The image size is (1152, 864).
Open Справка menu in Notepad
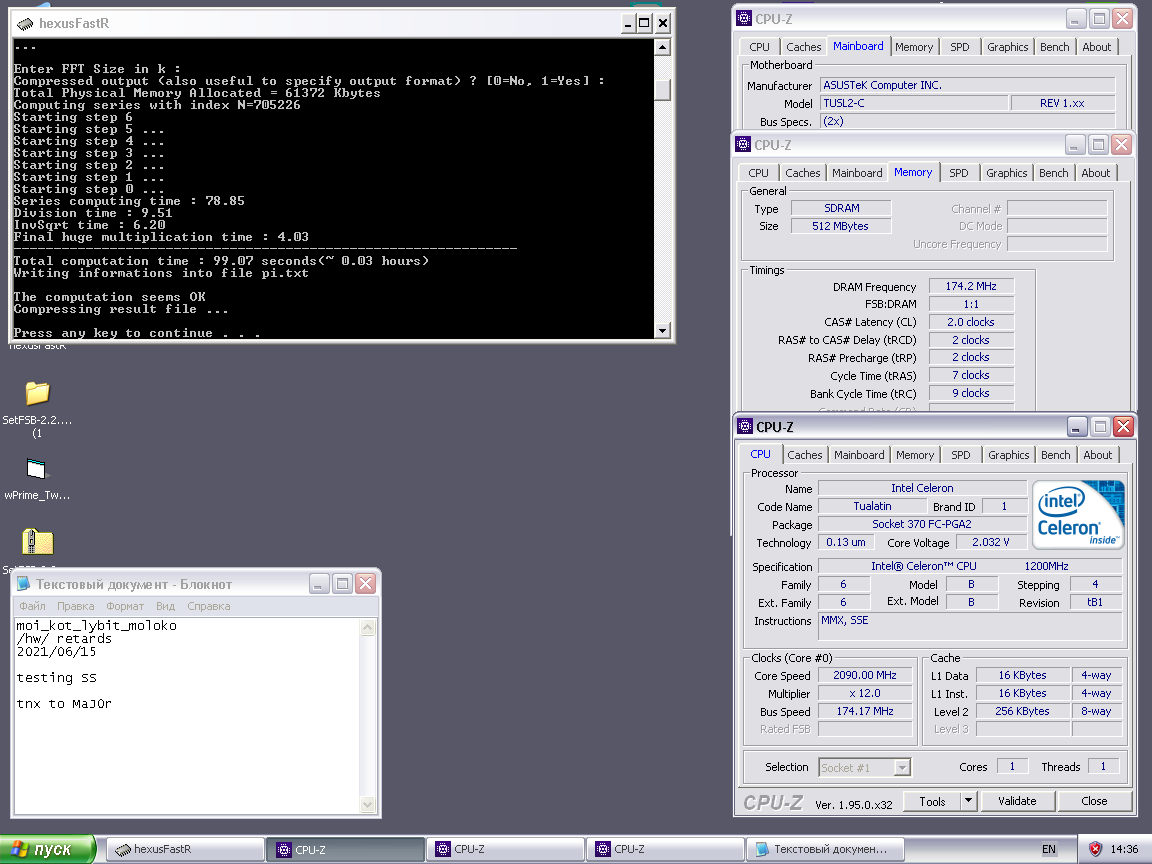(209, 606)
